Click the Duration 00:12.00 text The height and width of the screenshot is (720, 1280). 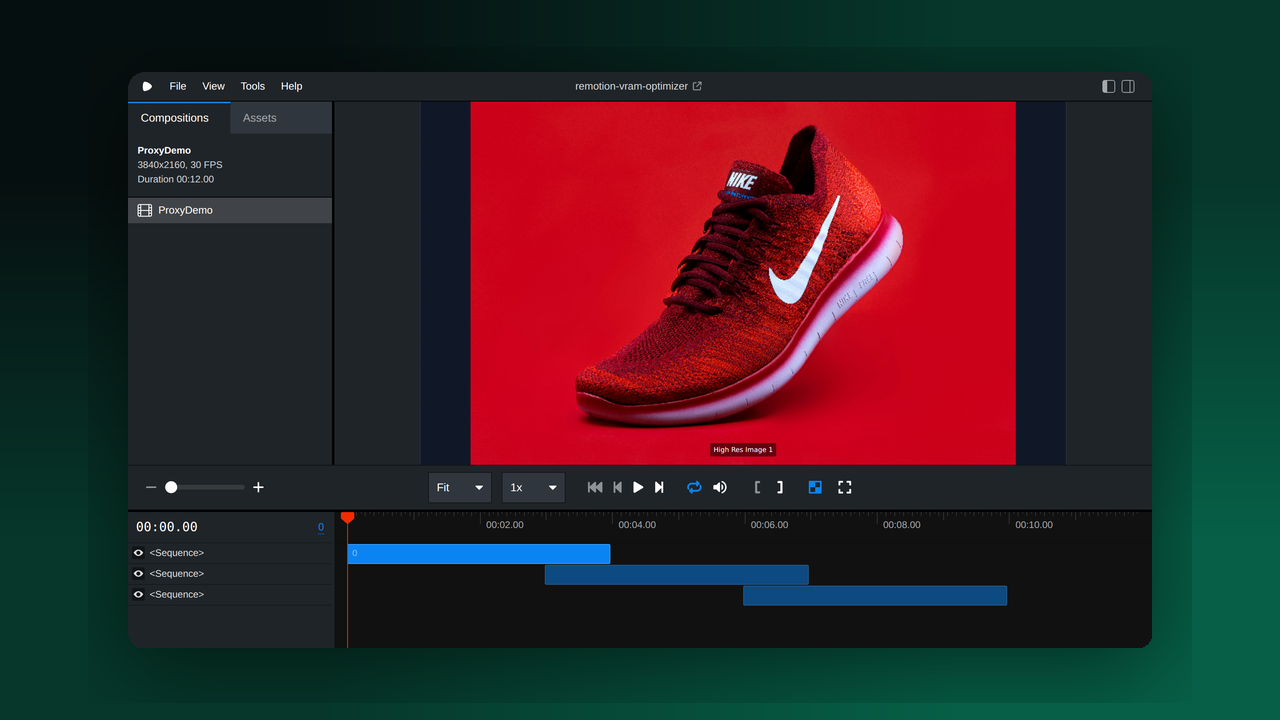click(176, 180)
